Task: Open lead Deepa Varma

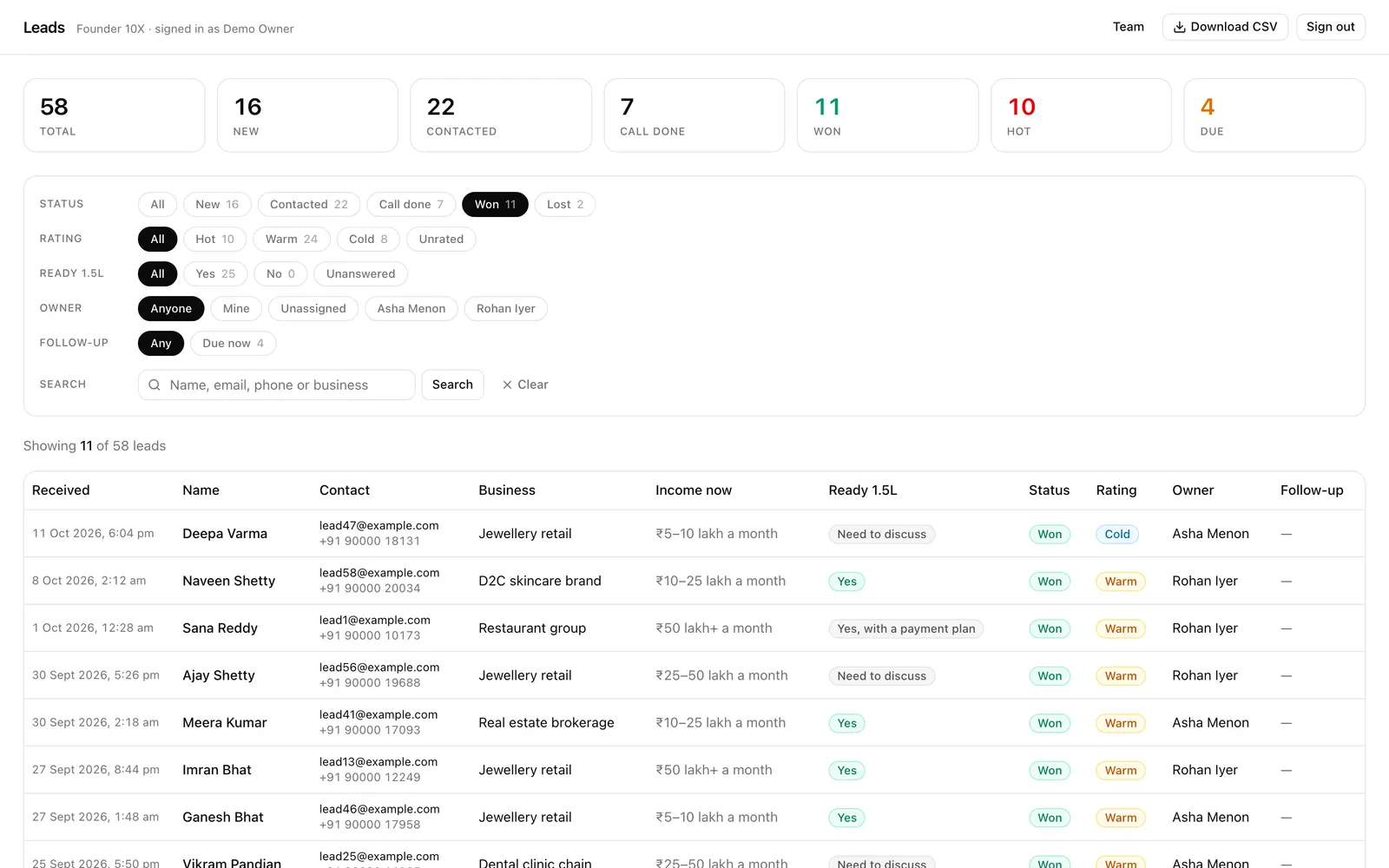Action: [x=225, y=534]
